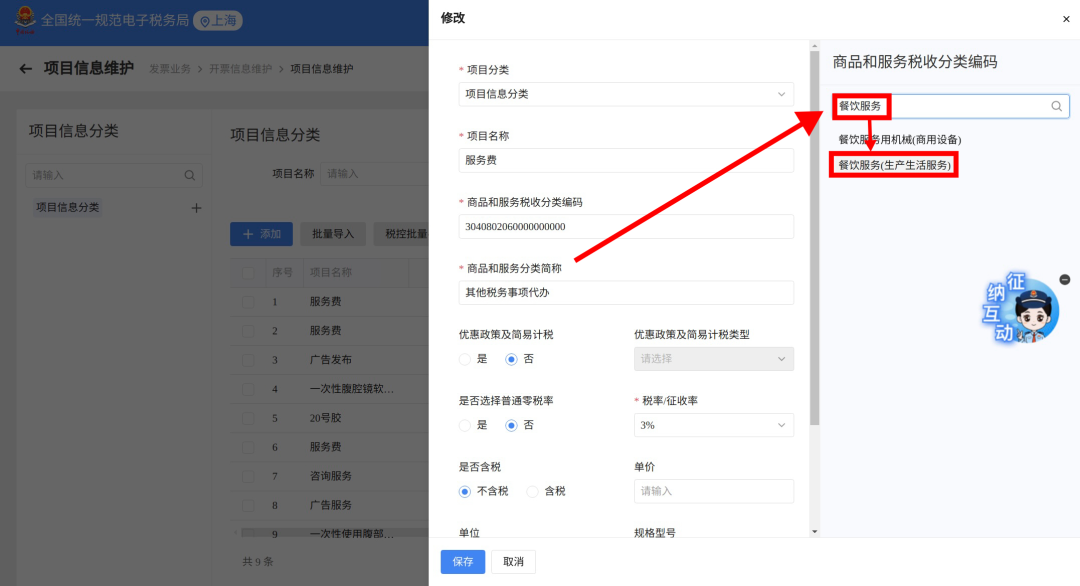Tick the header select-all checkbox in table
The height and width of the screenshot is (586, 1080).
[249, 273]
